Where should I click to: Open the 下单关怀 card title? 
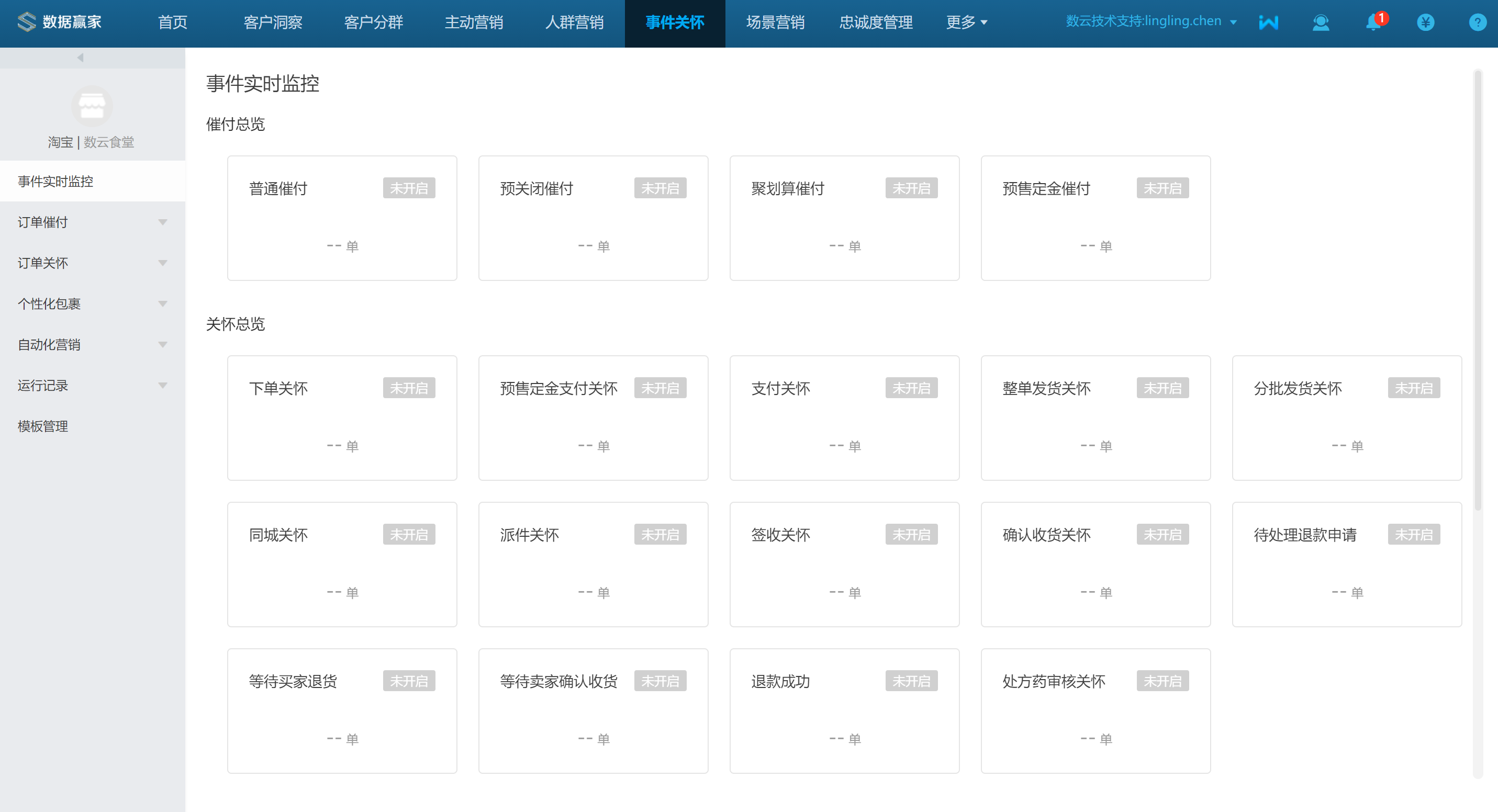tap(278, 389)
